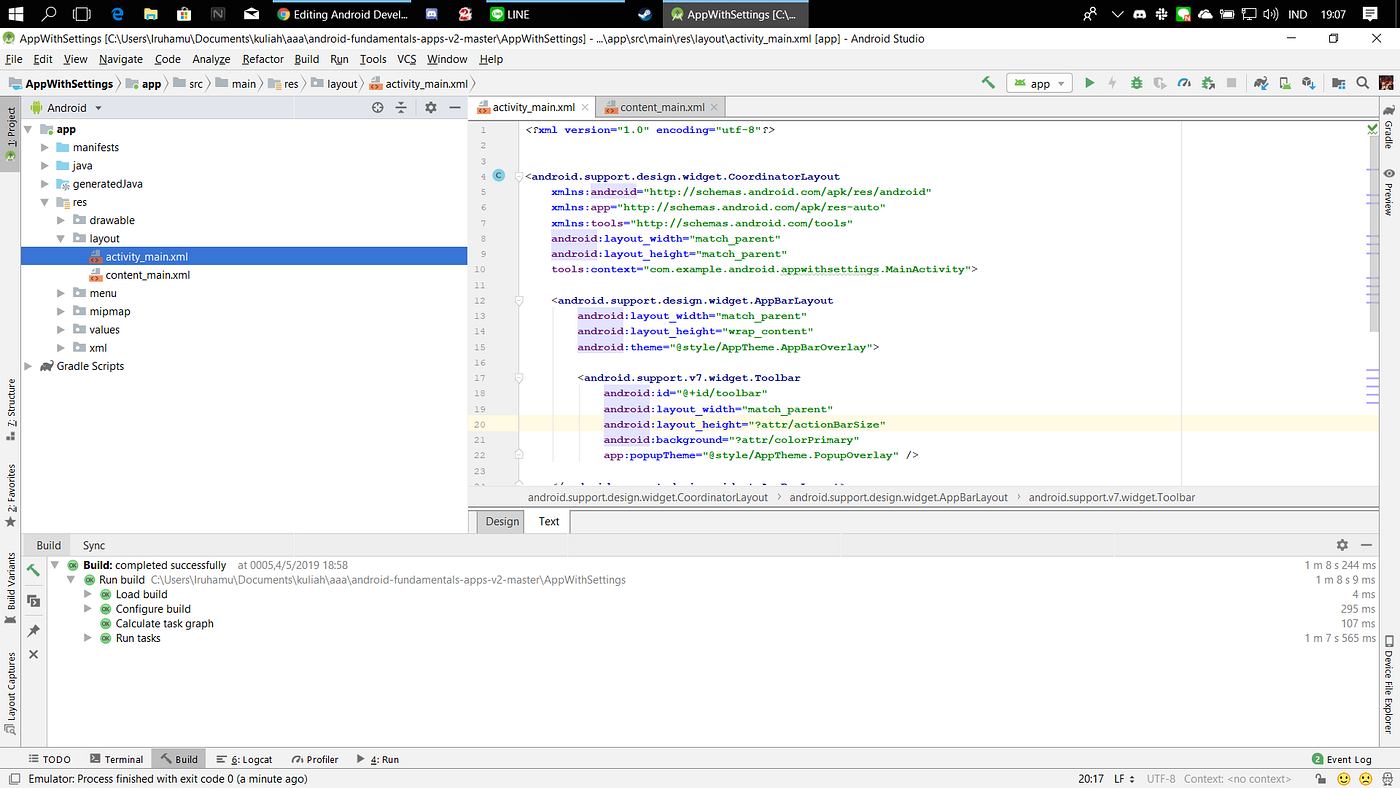The image size is (1400, 788).
Task: Open SDK Manager icon in toolbar
Action: coord(1310,83)
